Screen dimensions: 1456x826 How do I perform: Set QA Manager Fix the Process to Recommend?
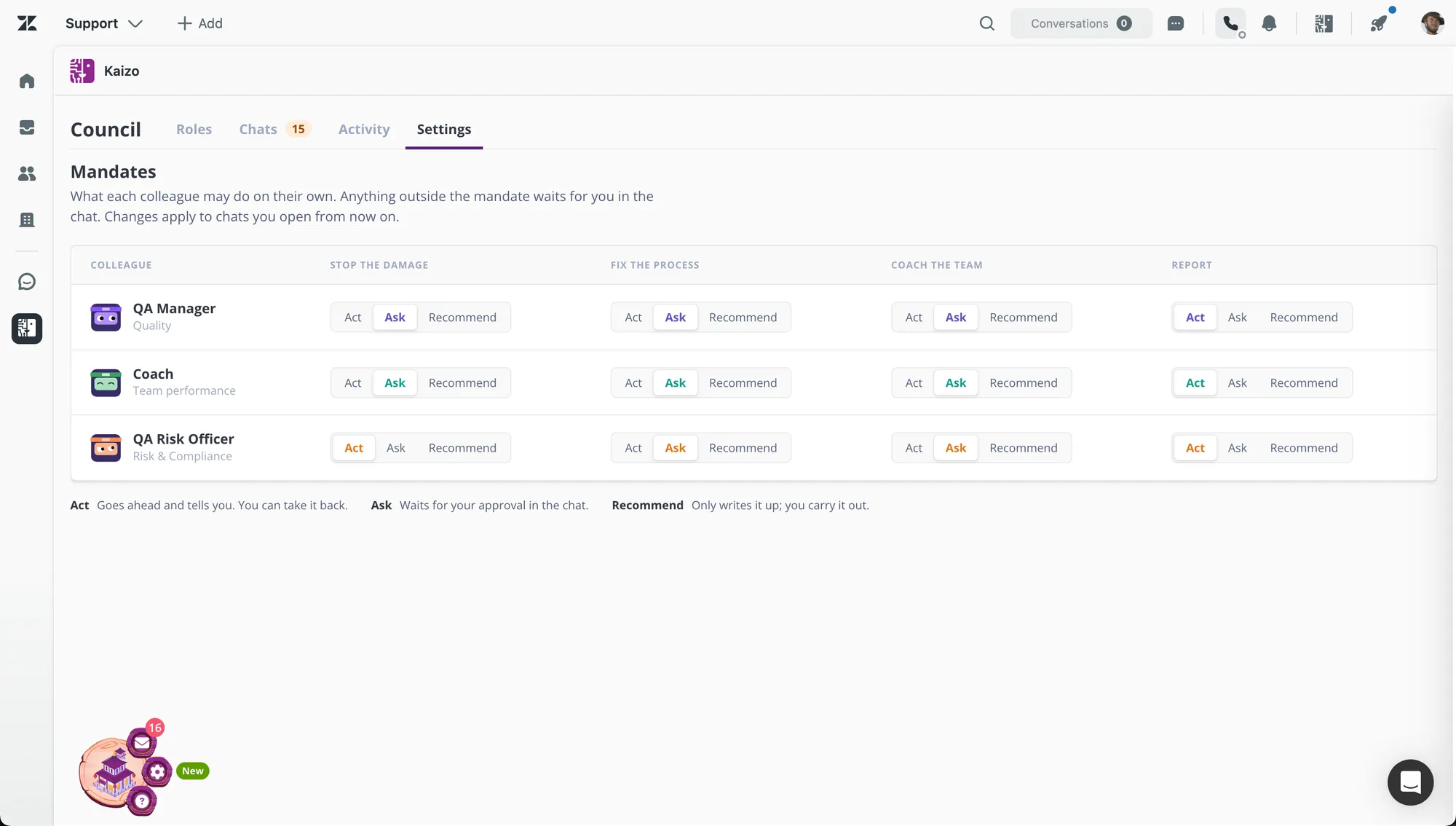point(743,318)
